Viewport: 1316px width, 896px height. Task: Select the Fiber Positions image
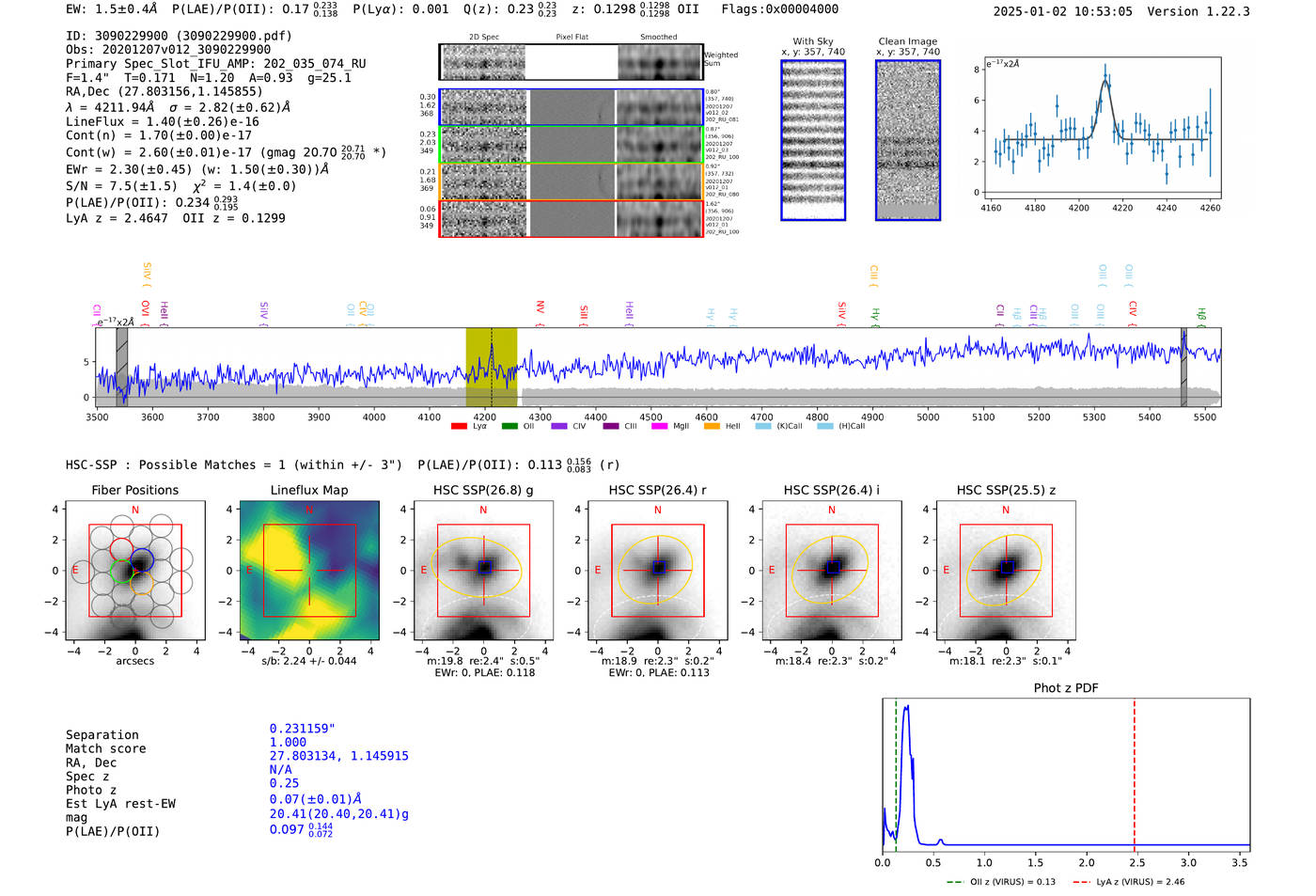(134, 571)
